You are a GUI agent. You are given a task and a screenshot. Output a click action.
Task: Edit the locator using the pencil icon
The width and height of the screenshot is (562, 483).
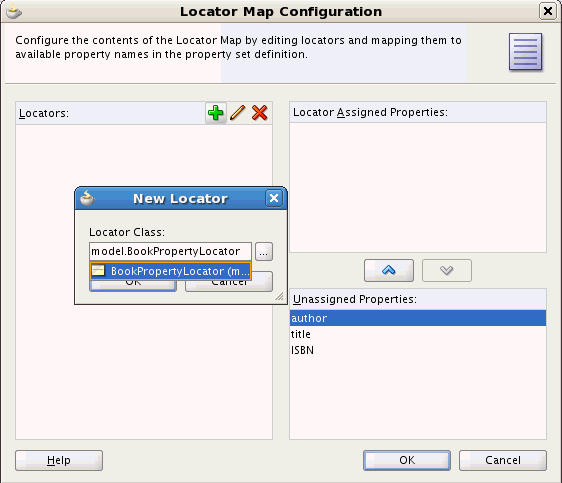tap(238, 113)
